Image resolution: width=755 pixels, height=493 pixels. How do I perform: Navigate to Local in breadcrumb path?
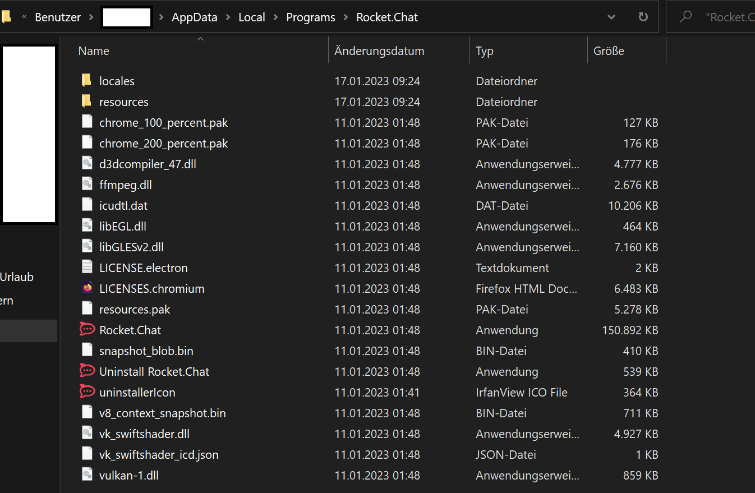click(x=251, y=17)
